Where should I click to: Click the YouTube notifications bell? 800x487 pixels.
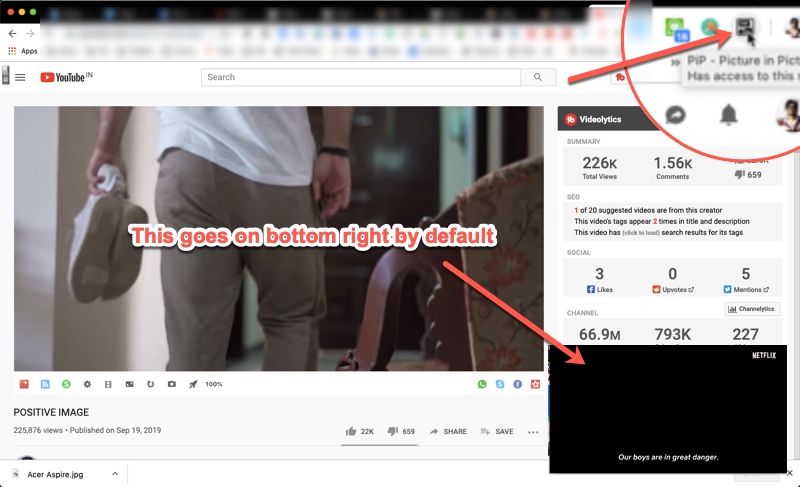point(729,114)
